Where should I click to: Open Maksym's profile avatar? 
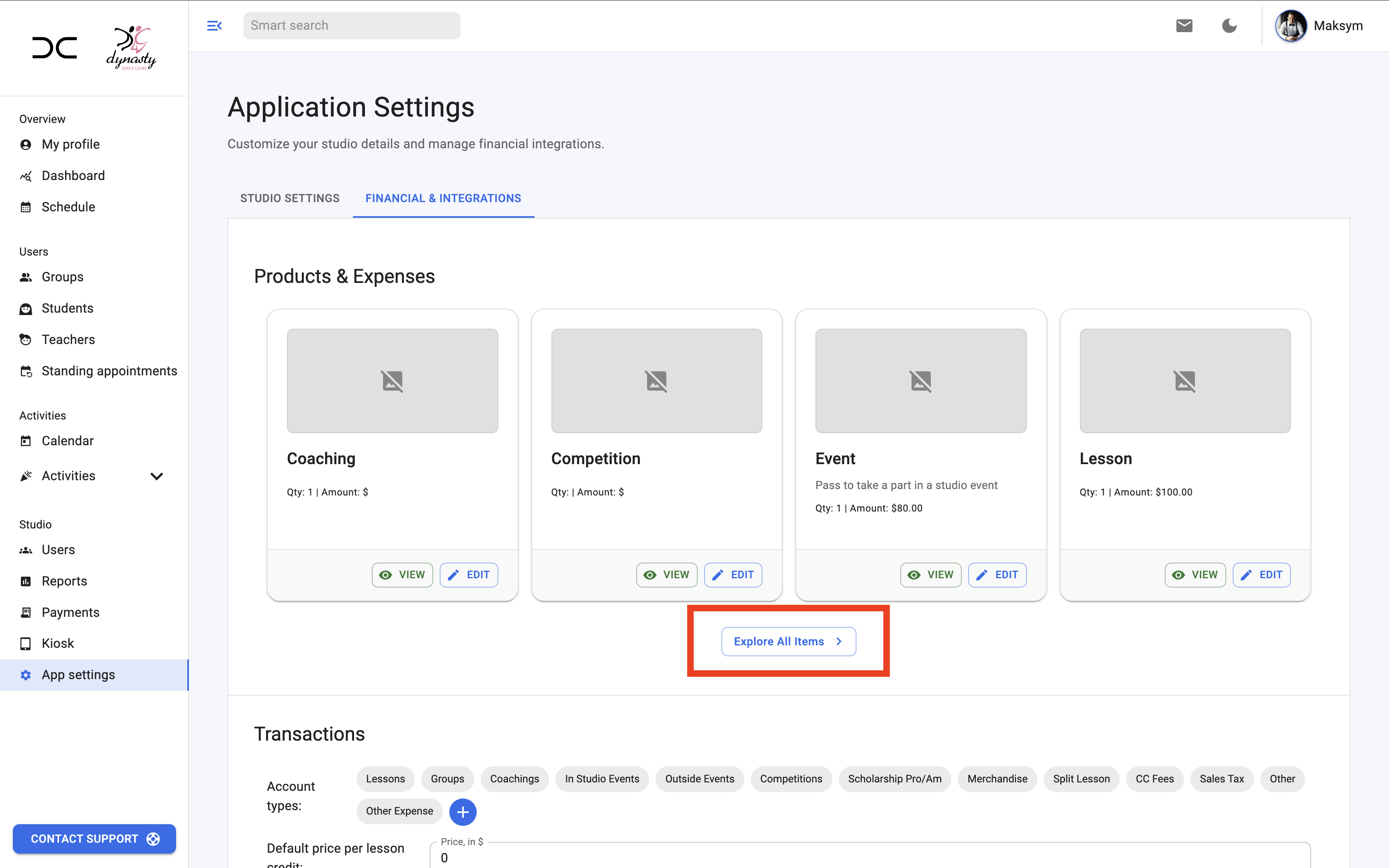coord(1291,26)
